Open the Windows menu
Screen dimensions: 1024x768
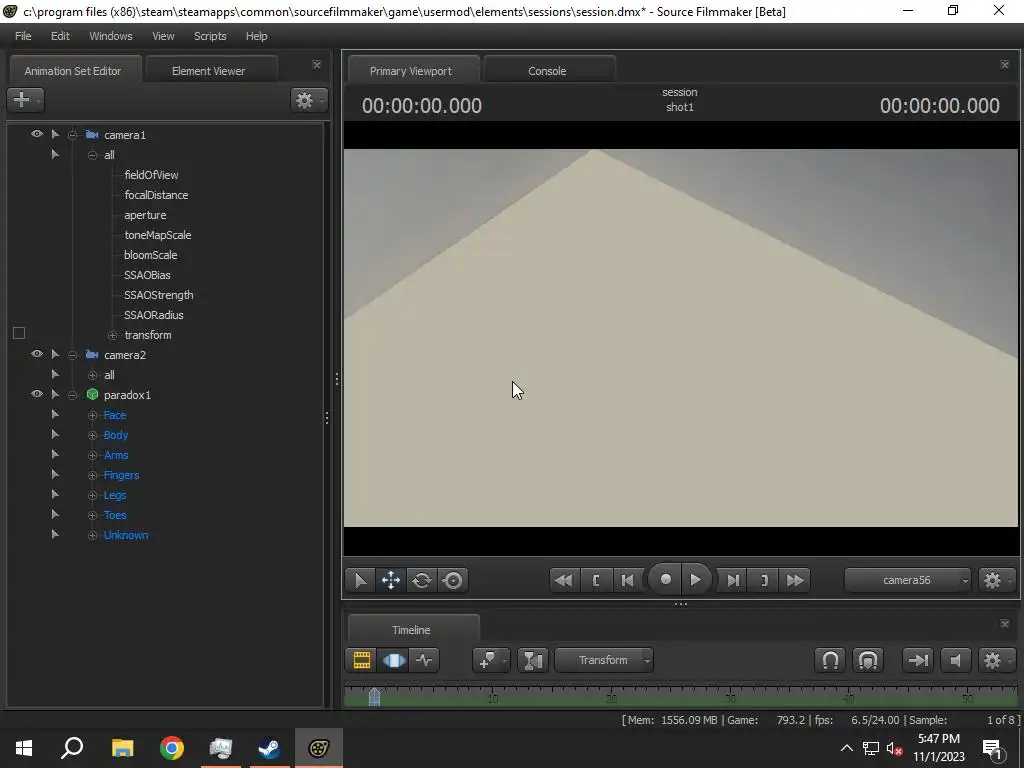(x=110, y=36)
